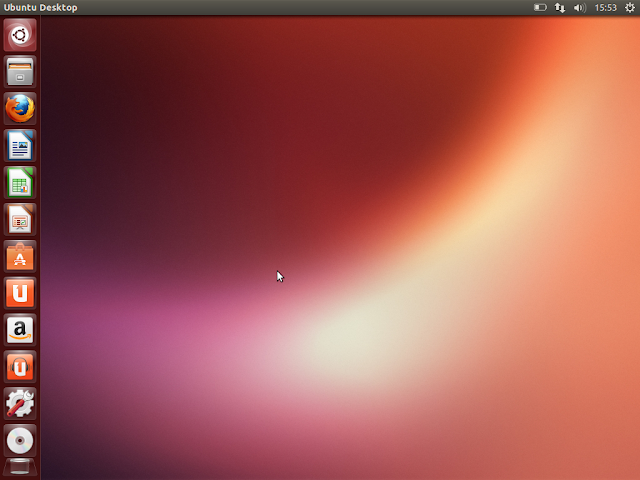Click the 15:53 clock indicator
Viewport: 640px width, 480px height.
(605, 7)
